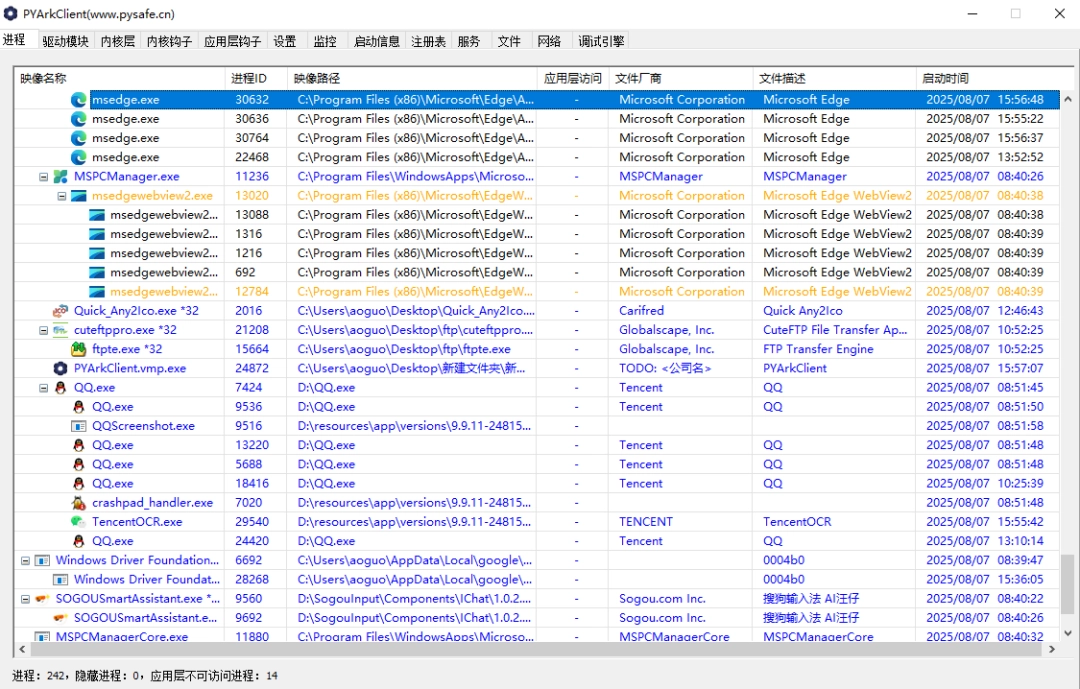The height and width of the screenshot is (689, 1080).
Task: Click the crashpad_handler.exe process icon
Action: pyautogui.click(x=79, y=503)
